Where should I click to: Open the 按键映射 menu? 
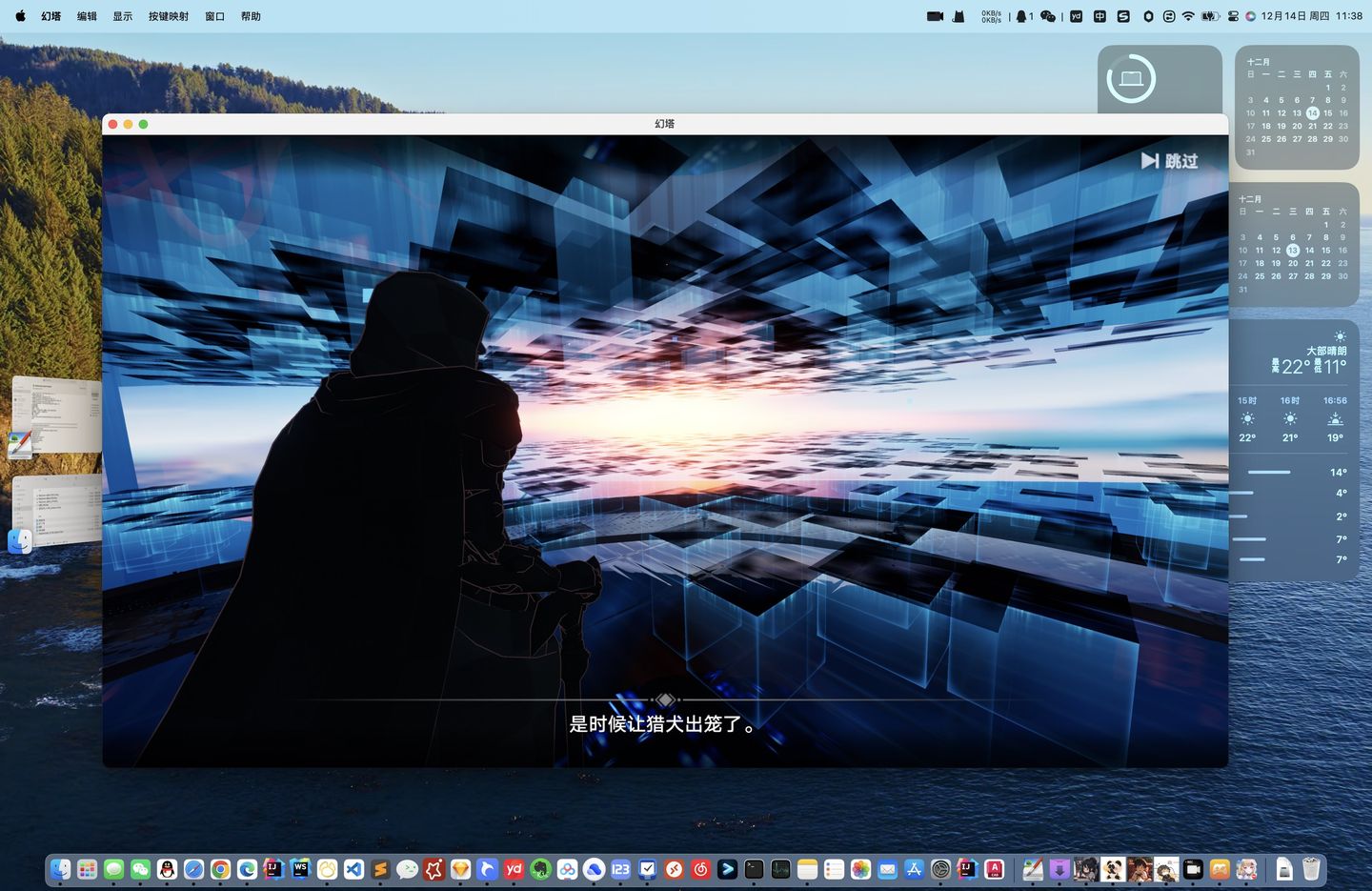pyautogui.click(x=169, y=16)
